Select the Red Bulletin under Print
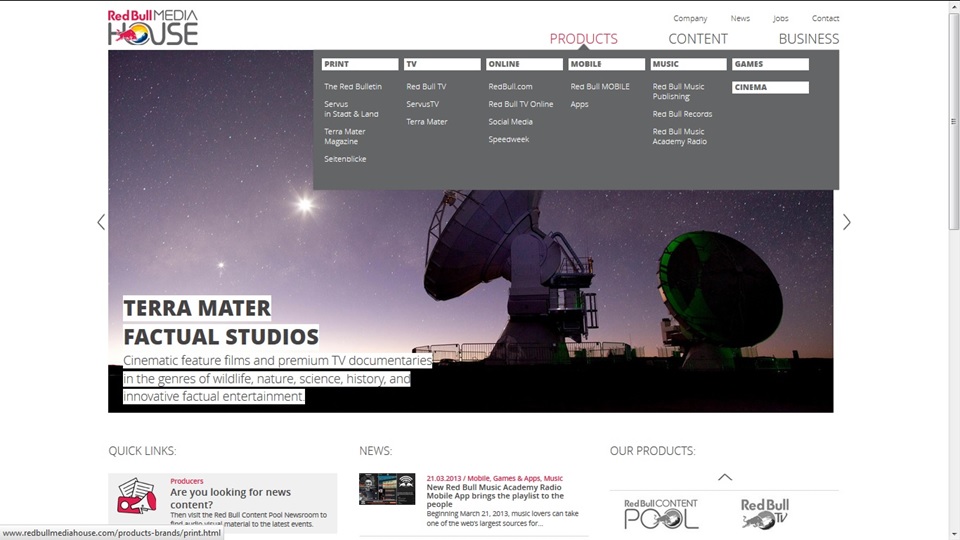Screen dimensions: 960x540 click(x=353, y=87)
